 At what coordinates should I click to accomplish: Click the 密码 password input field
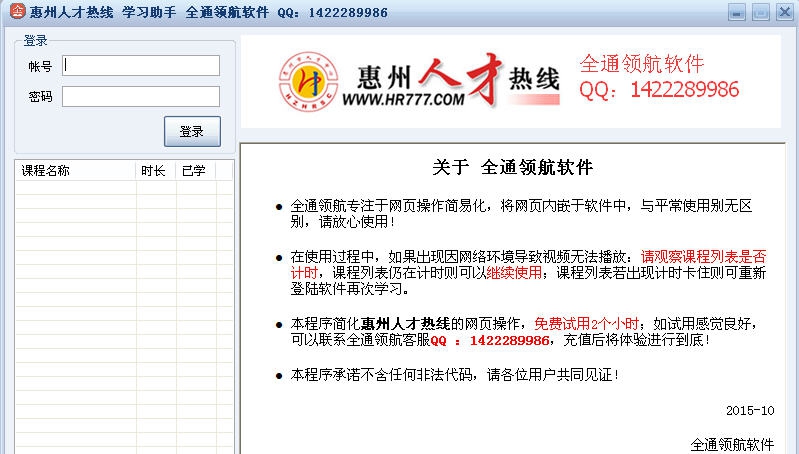tap(141, 96)
